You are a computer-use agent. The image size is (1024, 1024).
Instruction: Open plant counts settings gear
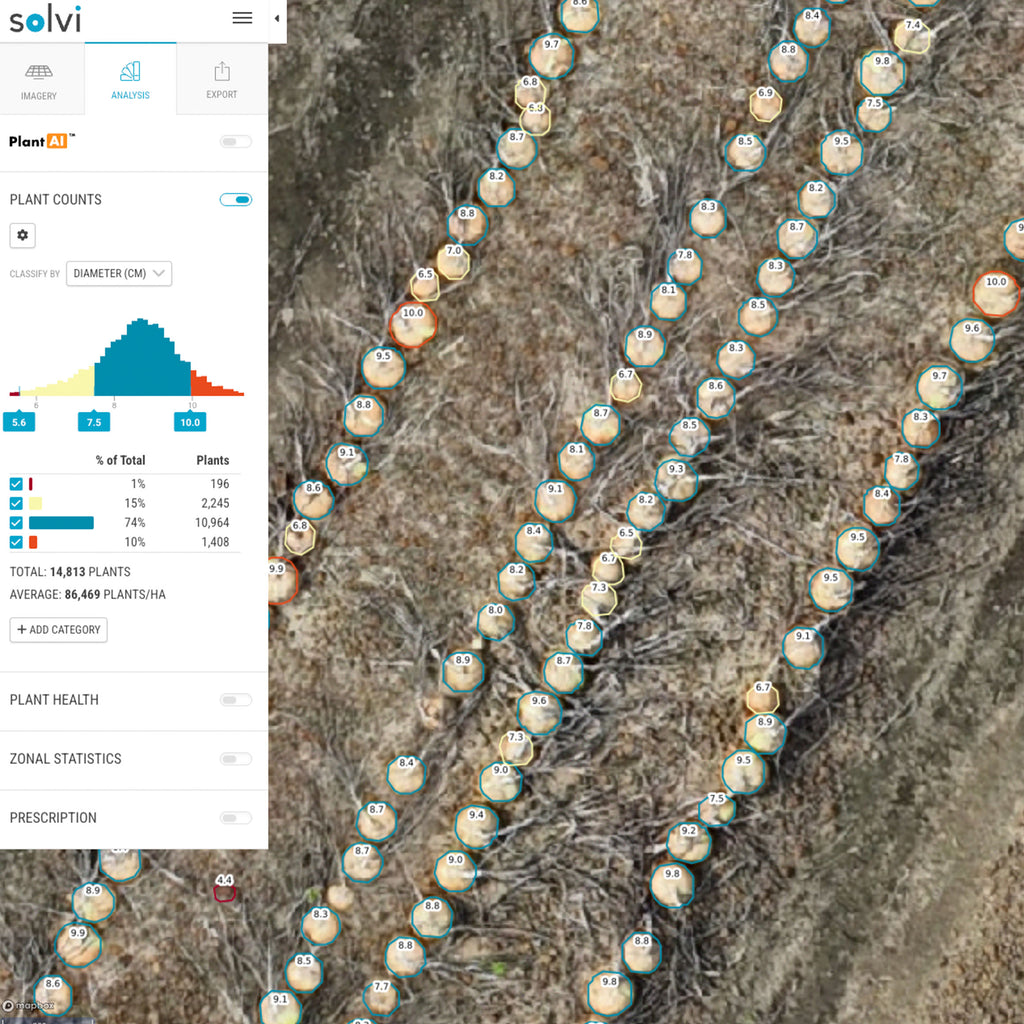(x=22, y=235)
